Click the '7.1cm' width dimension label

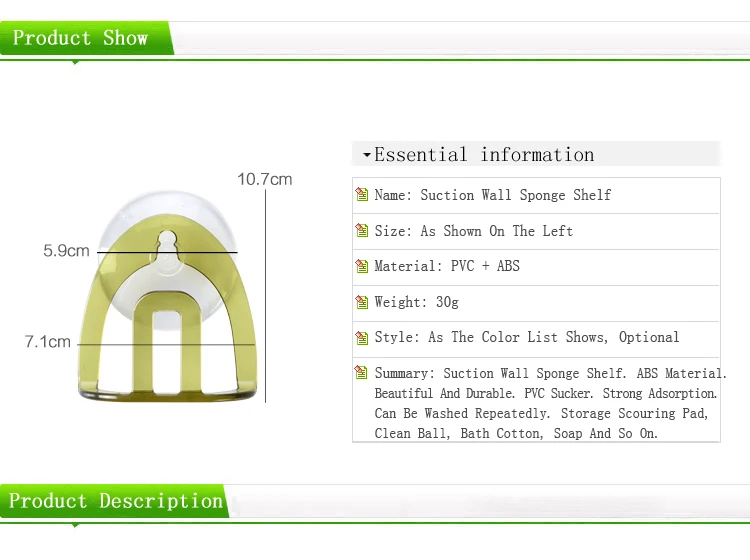tap(48, 342)
